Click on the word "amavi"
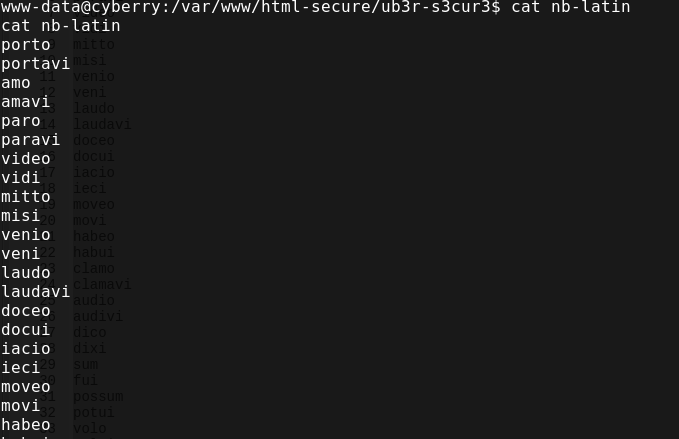This screenshot has width=679, height=439. (26, 102)
